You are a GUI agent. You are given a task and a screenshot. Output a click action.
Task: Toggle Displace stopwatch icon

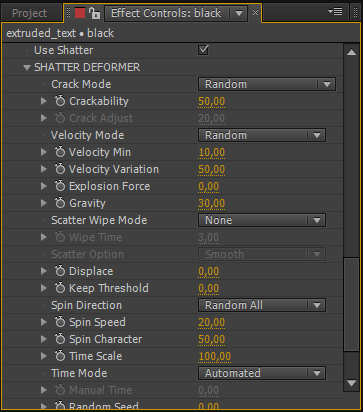click(x=60, y=271)
